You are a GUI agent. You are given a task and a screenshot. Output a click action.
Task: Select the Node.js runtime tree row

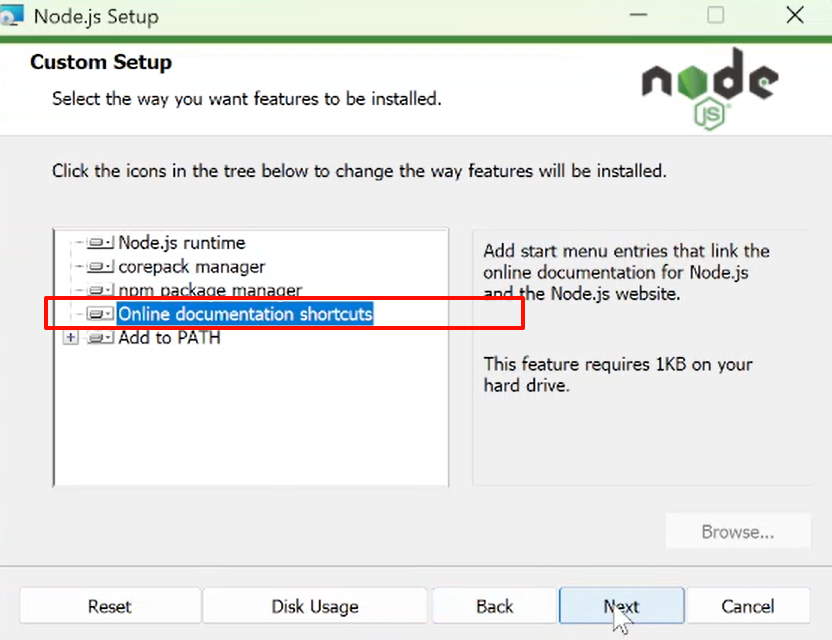click(x=182, y=243)
